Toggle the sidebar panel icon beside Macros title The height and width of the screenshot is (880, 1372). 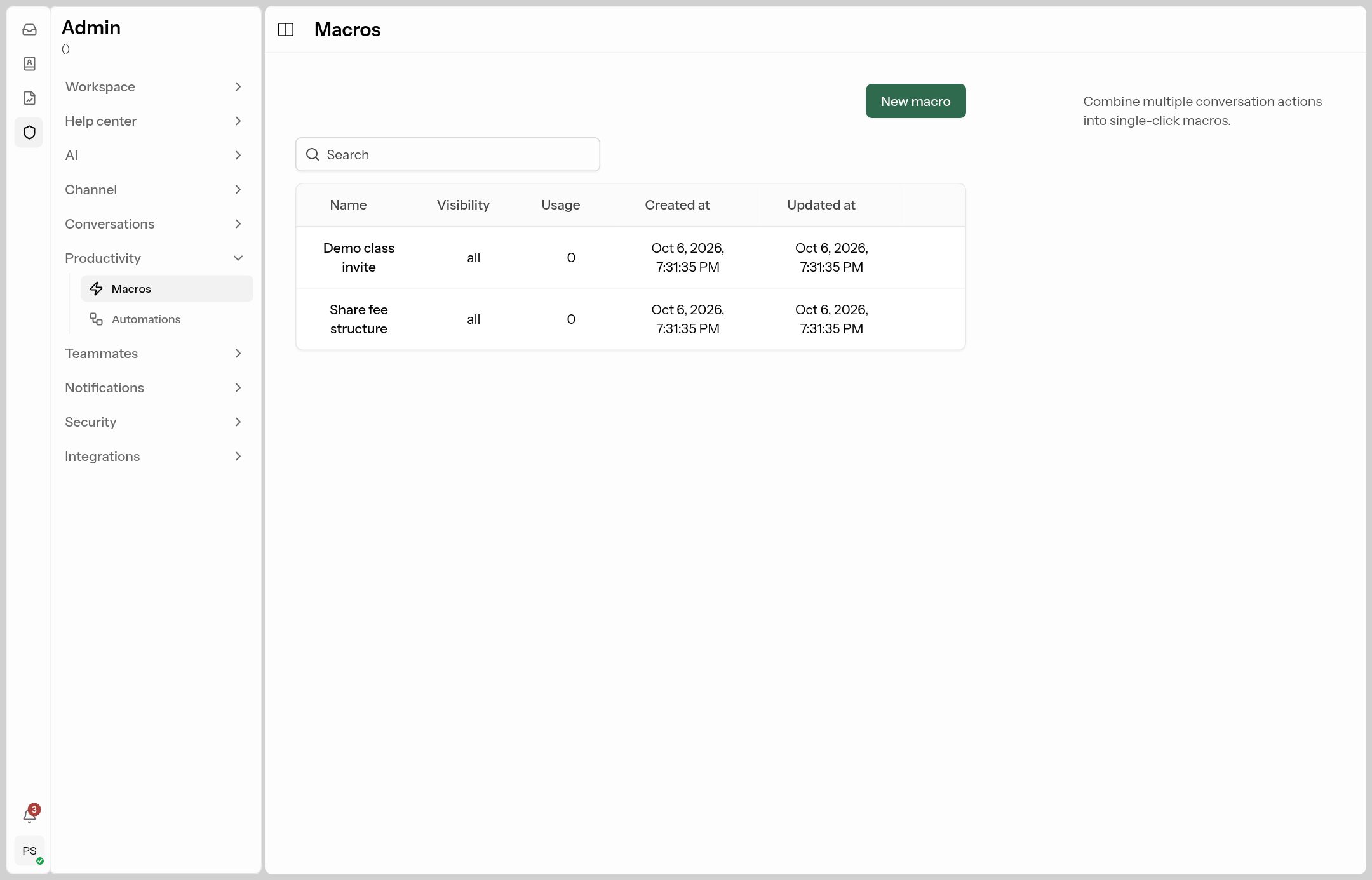pyautogui.click(x=286, y=29)
